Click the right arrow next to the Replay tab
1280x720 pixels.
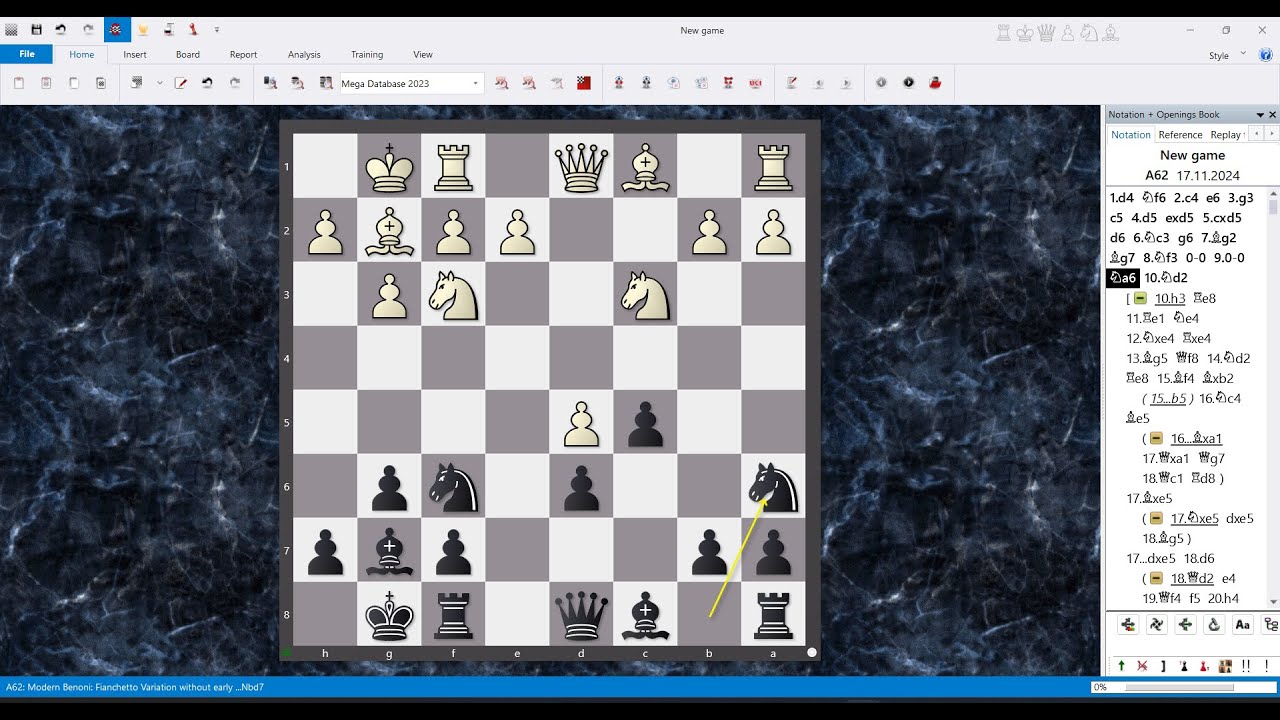click(x=1272, y=133)
